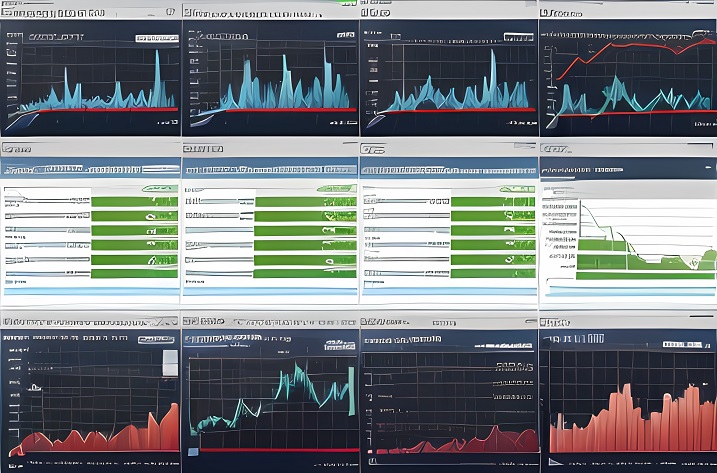The width and height of the screenshot is (717, 473).
Task: Select the title tab of the top-right chart panel
Action: pyautogui.click(x=566, y=14)
